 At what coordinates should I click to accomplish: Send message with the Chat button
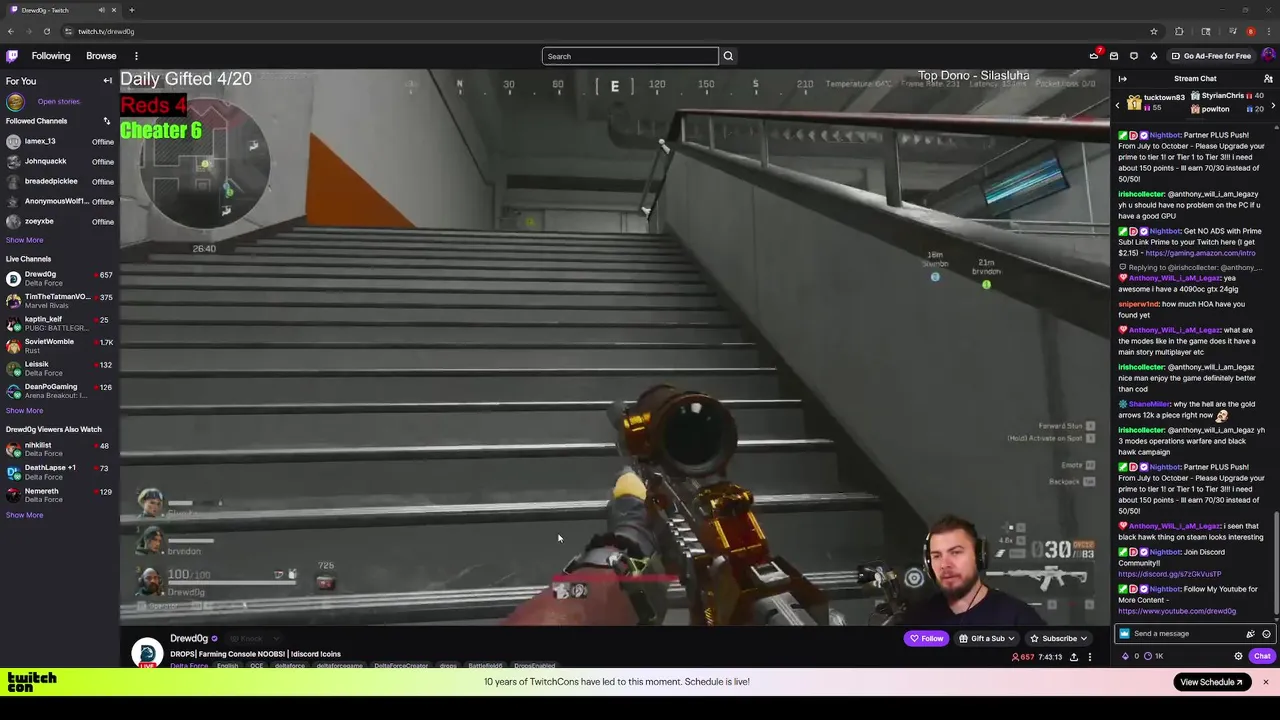(x=1261, y=656)
